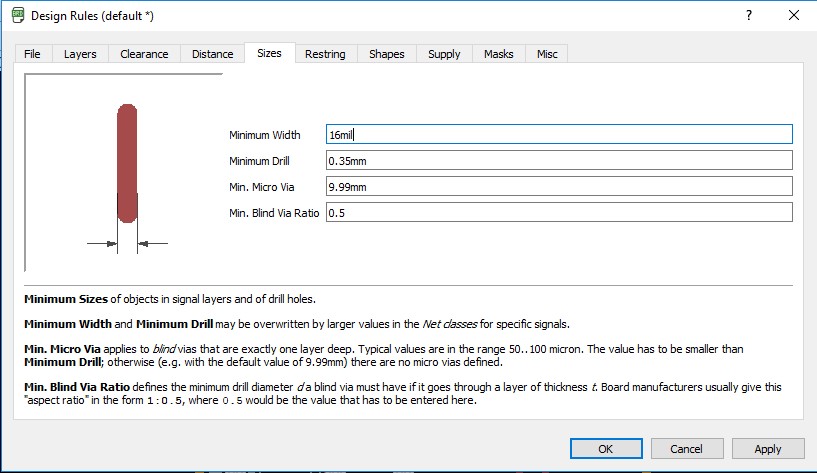The image size is (817, 473).
Task: Open the File tab
Action: click(32, 54)
